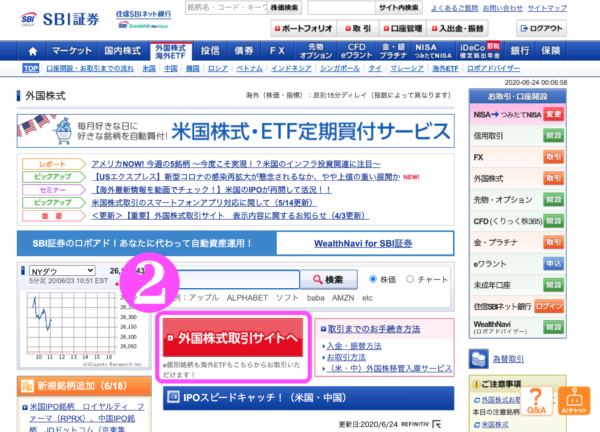Click the ロボアドバイザー submenu link

tap(493, 68)
